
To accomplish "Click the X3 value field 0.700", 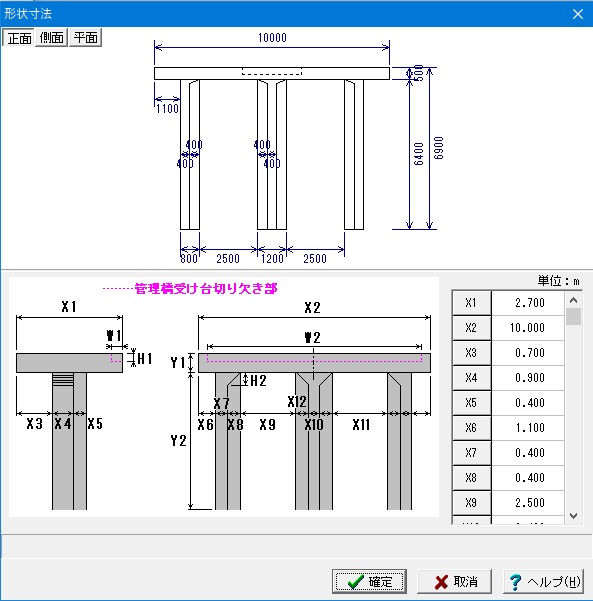I will (528, 353).
